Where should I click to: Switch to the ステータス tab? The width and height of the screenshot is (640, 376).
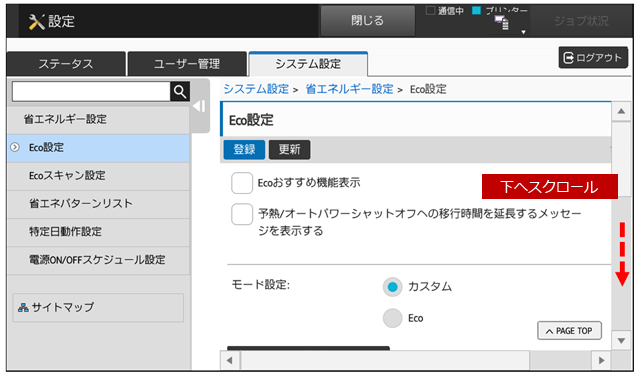[x=66, y=64]
